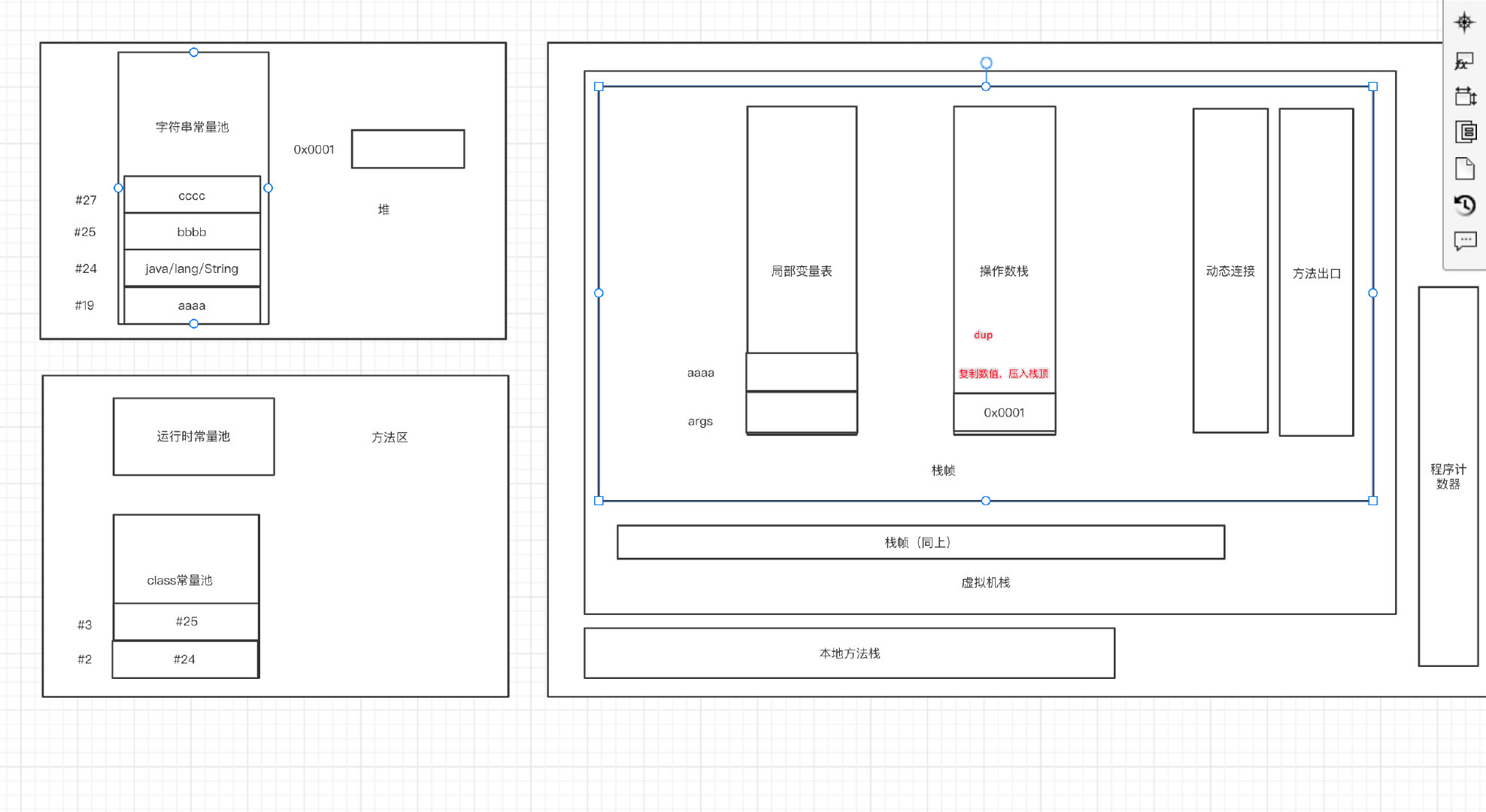
Task: Select the java/lang/String cell
Action: (192, 268)
